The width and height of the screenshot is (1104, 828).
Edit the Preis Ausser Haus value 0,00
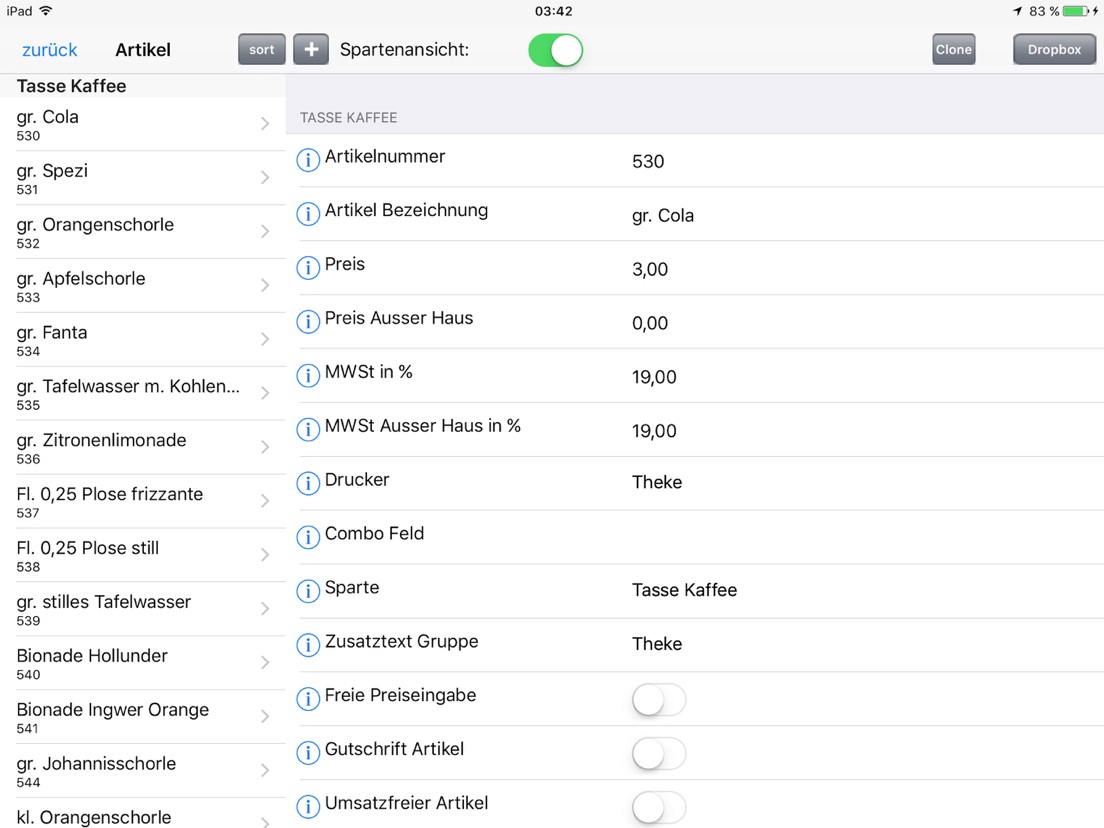(x=650, y=323)
